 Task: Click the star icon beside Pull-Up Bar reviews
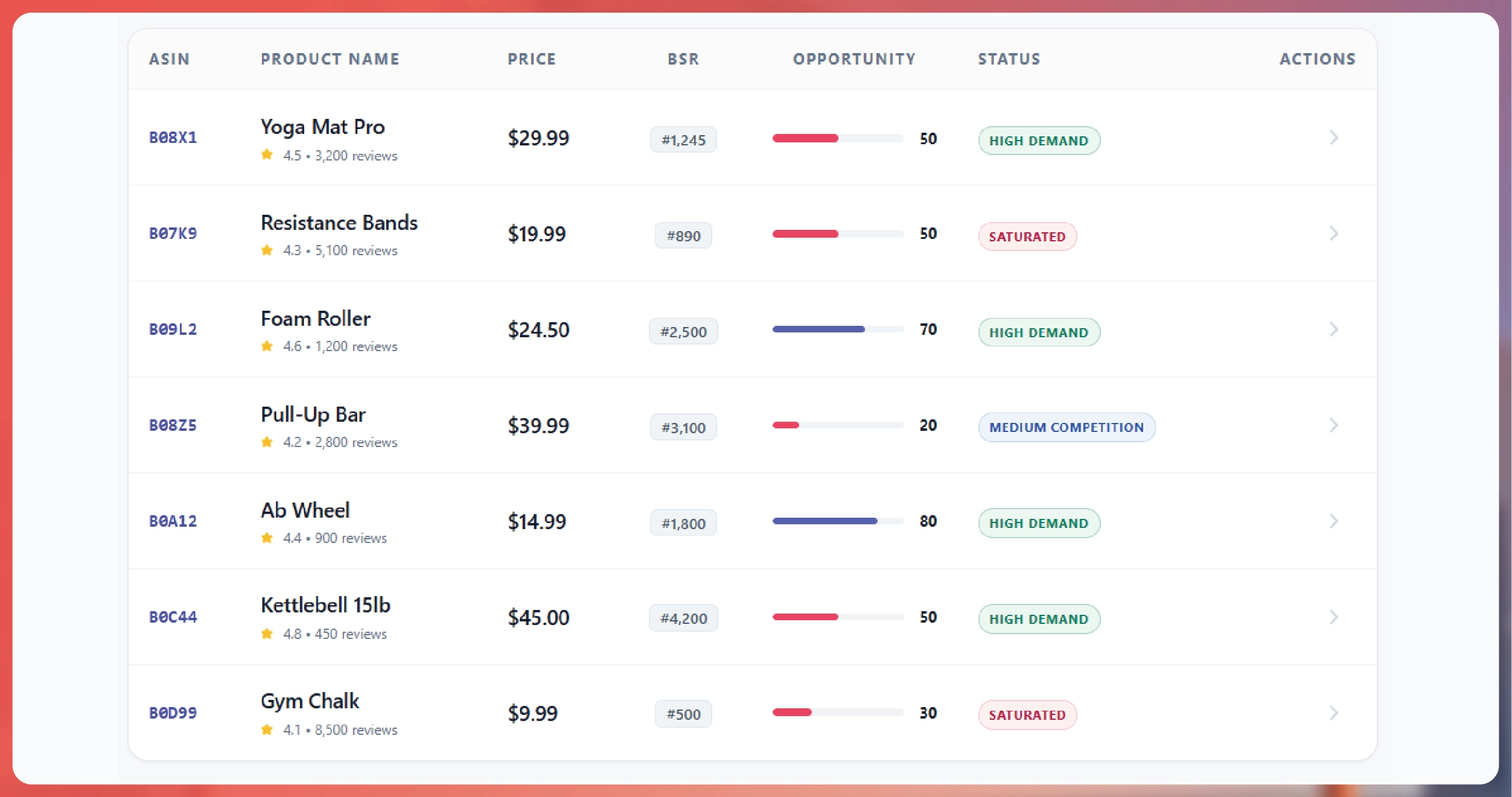267,442
